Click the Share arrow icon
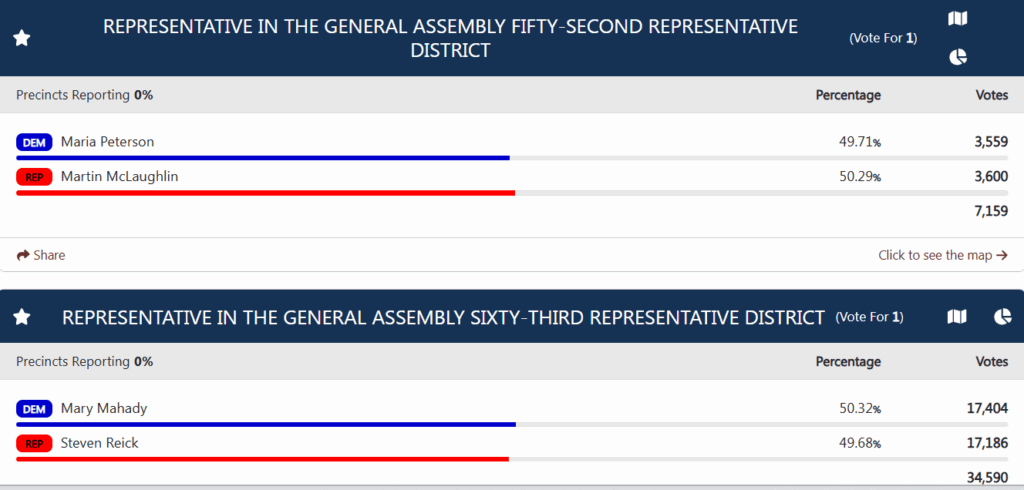This screenshot has height=490, width=1024. coord(23,255)
